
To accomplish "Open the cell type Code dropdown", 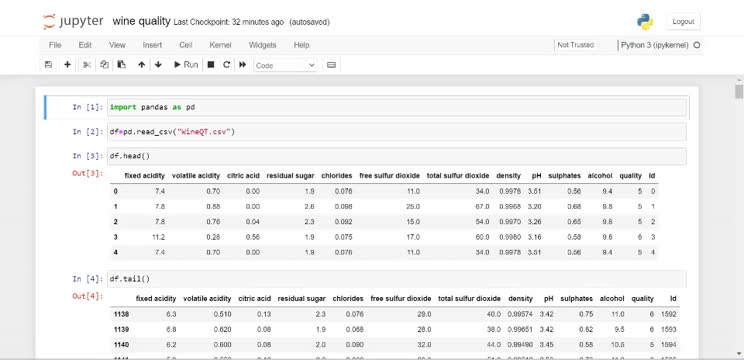I will pos(285,65).
